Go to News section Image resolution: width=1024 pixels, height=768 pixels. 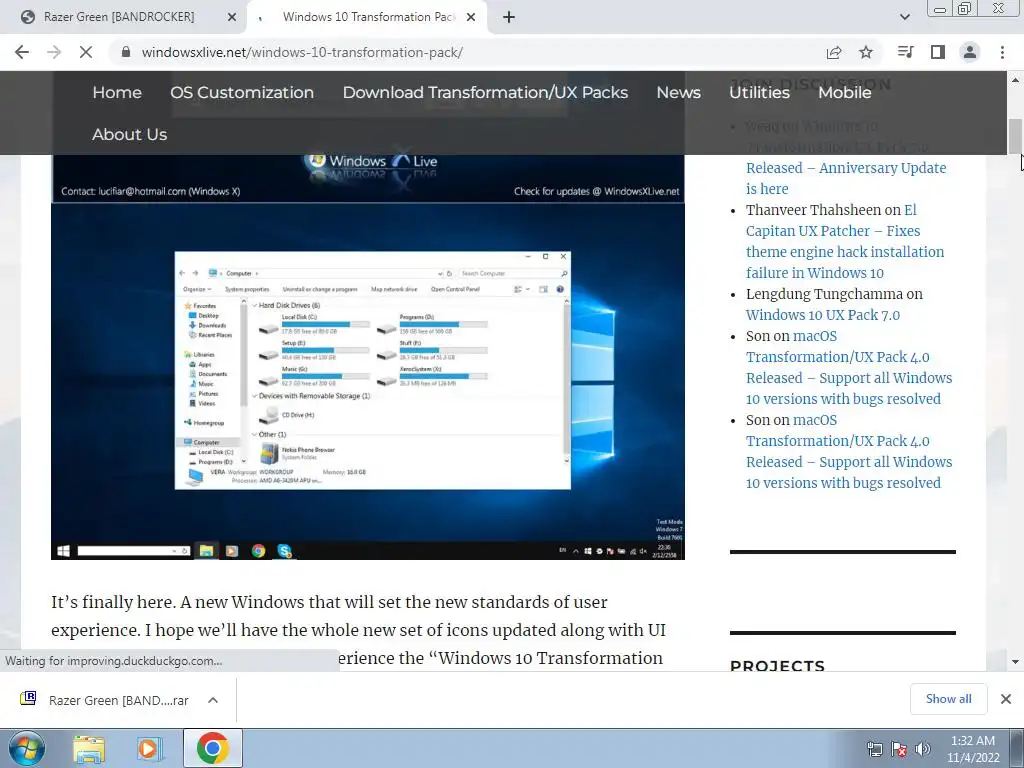[x=679, y=92]
